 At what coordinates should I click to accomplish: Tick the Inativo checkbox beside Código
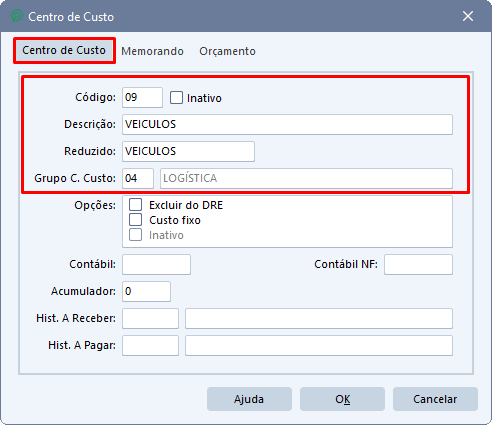[x=176, y=98]
